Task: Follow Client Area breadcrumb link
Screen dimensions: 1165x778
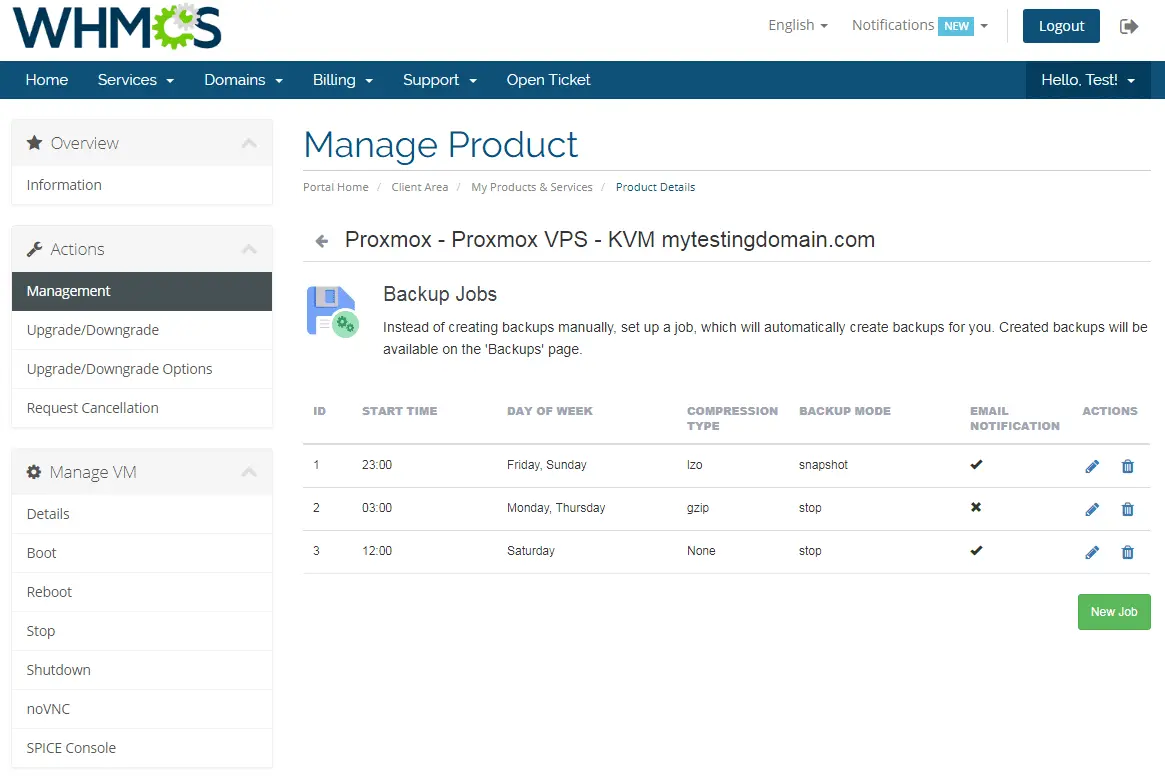Action: 420,187
